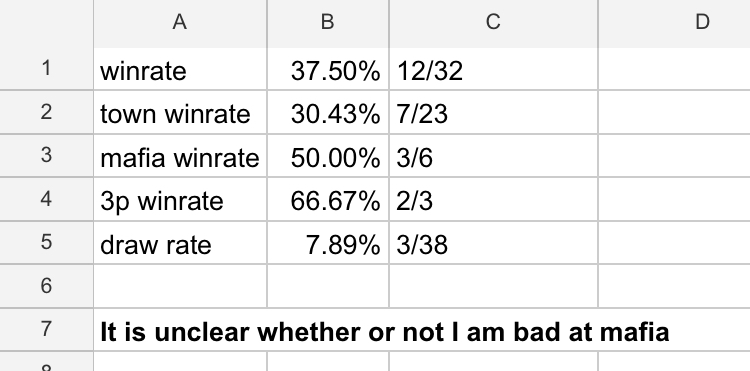
Task: Select the 7/23 cell
Action: [x=493, y=112]
